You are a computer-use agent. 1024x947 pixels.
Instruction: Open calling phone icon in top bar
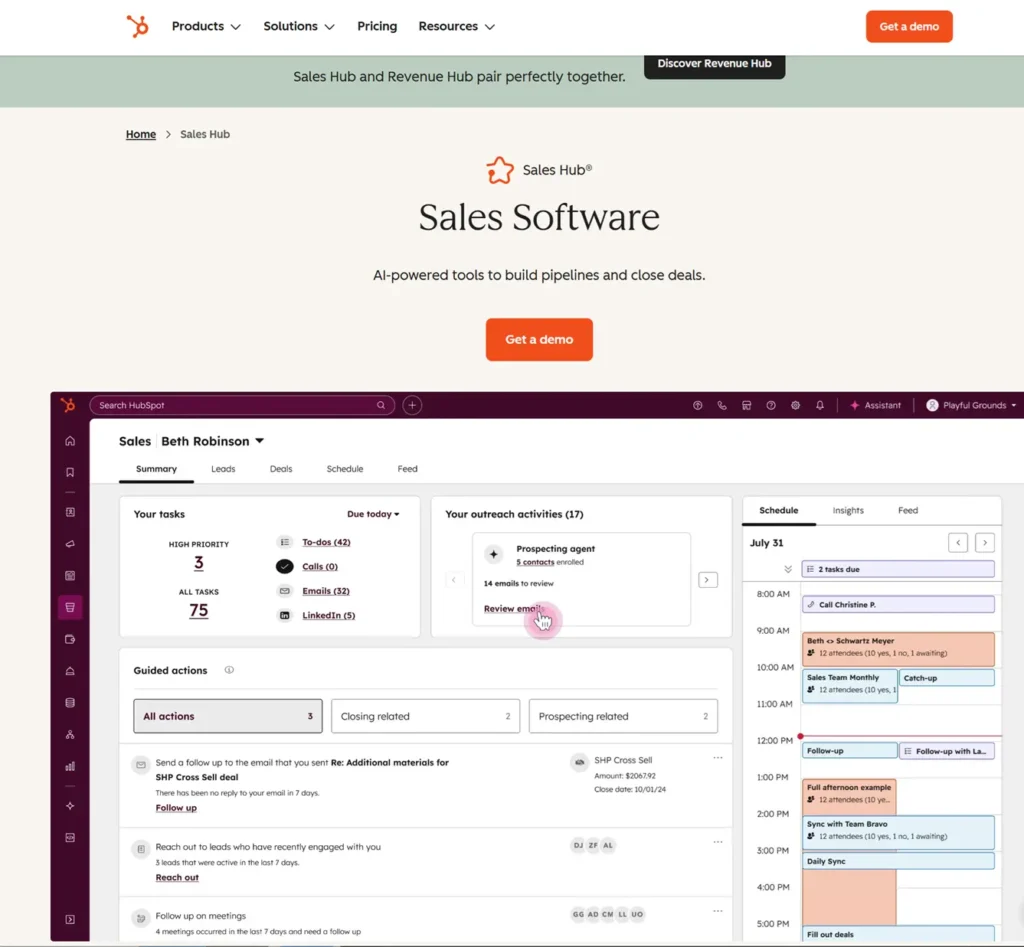tap(722, 405)
